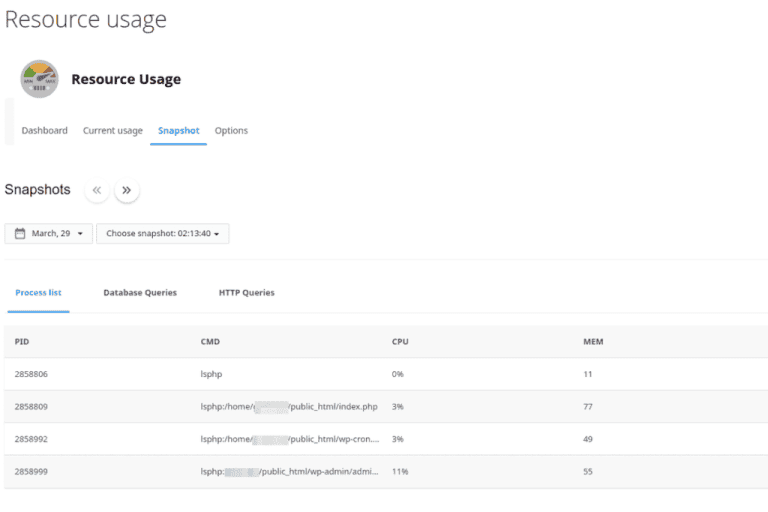Select the Snapshot tab
The height and width of the screenshot is (512, 768).
point(178,131)
